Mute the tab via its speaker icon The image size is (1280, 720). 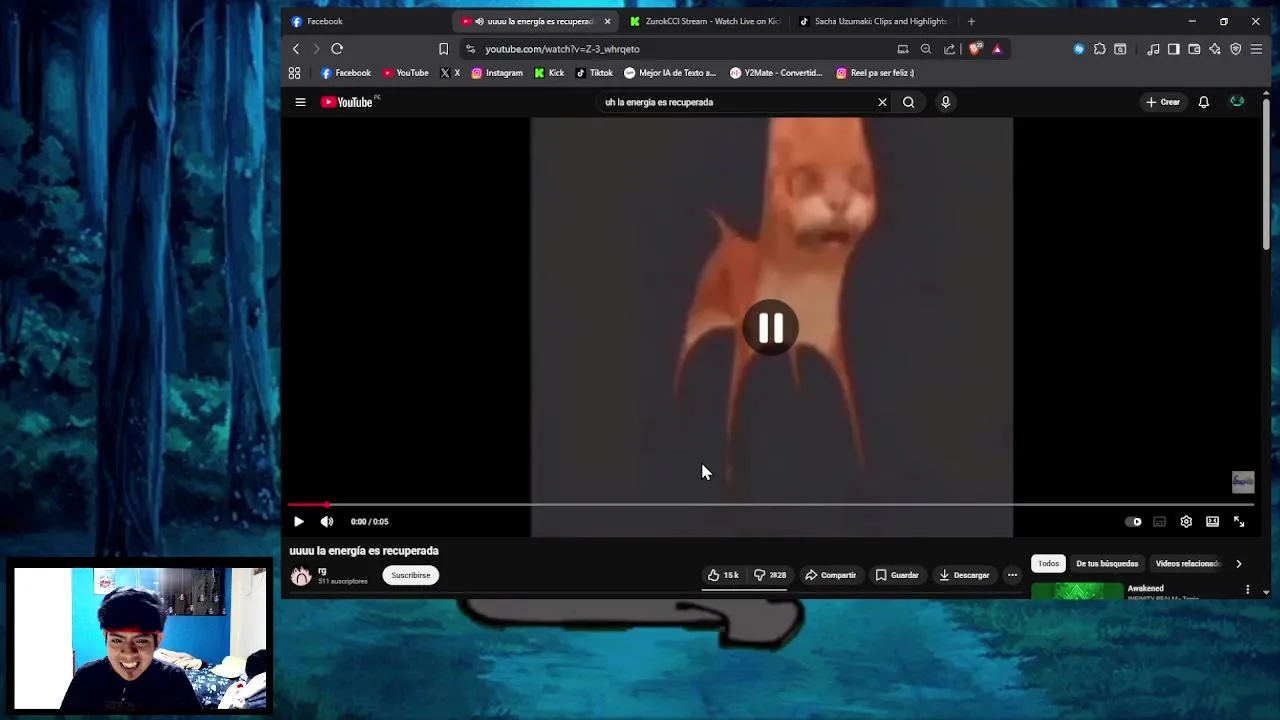479,21
